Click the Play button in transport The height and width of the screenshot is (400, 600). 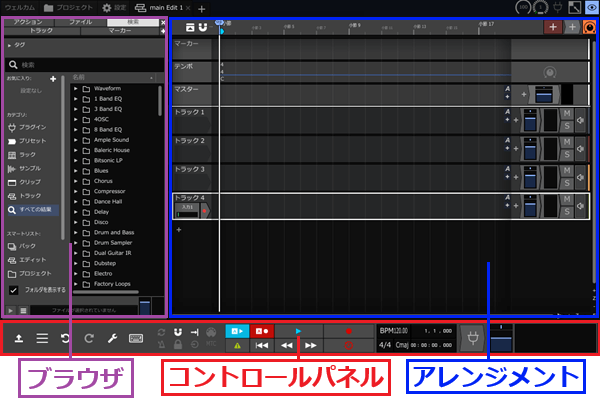click(298, 329)
